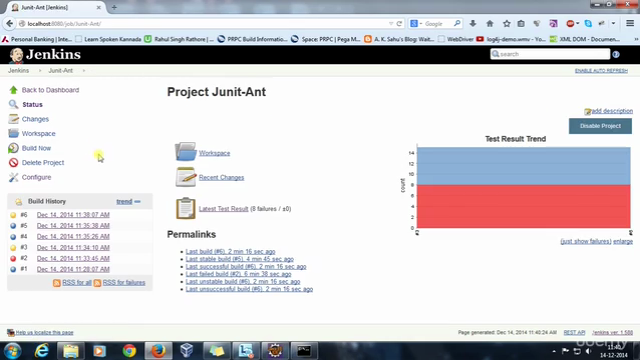Click the Workspace folder icon in sidebar
Image resolution: width=640 pixels, height=360 pixels.
pos(13,133)
